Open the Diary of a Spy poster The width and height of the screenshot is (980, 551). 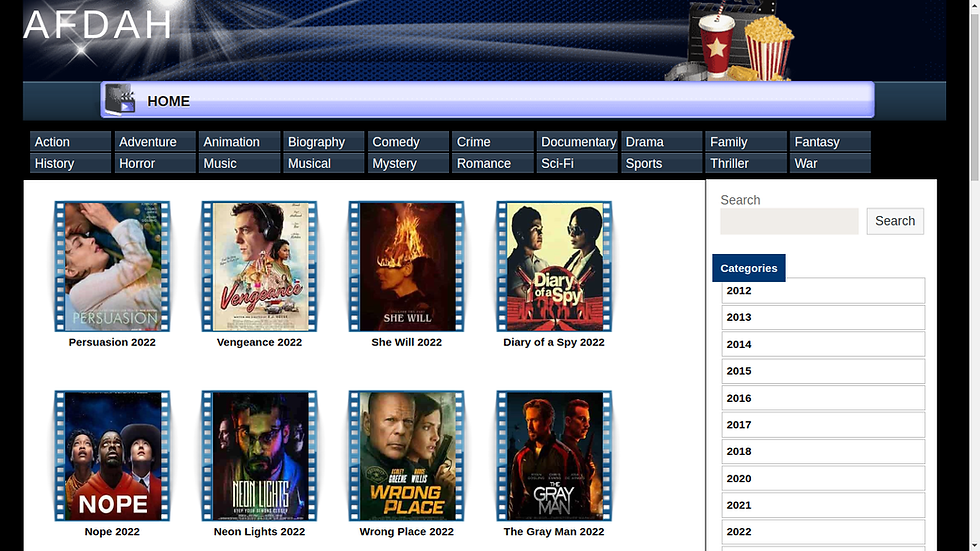[554, 266]
